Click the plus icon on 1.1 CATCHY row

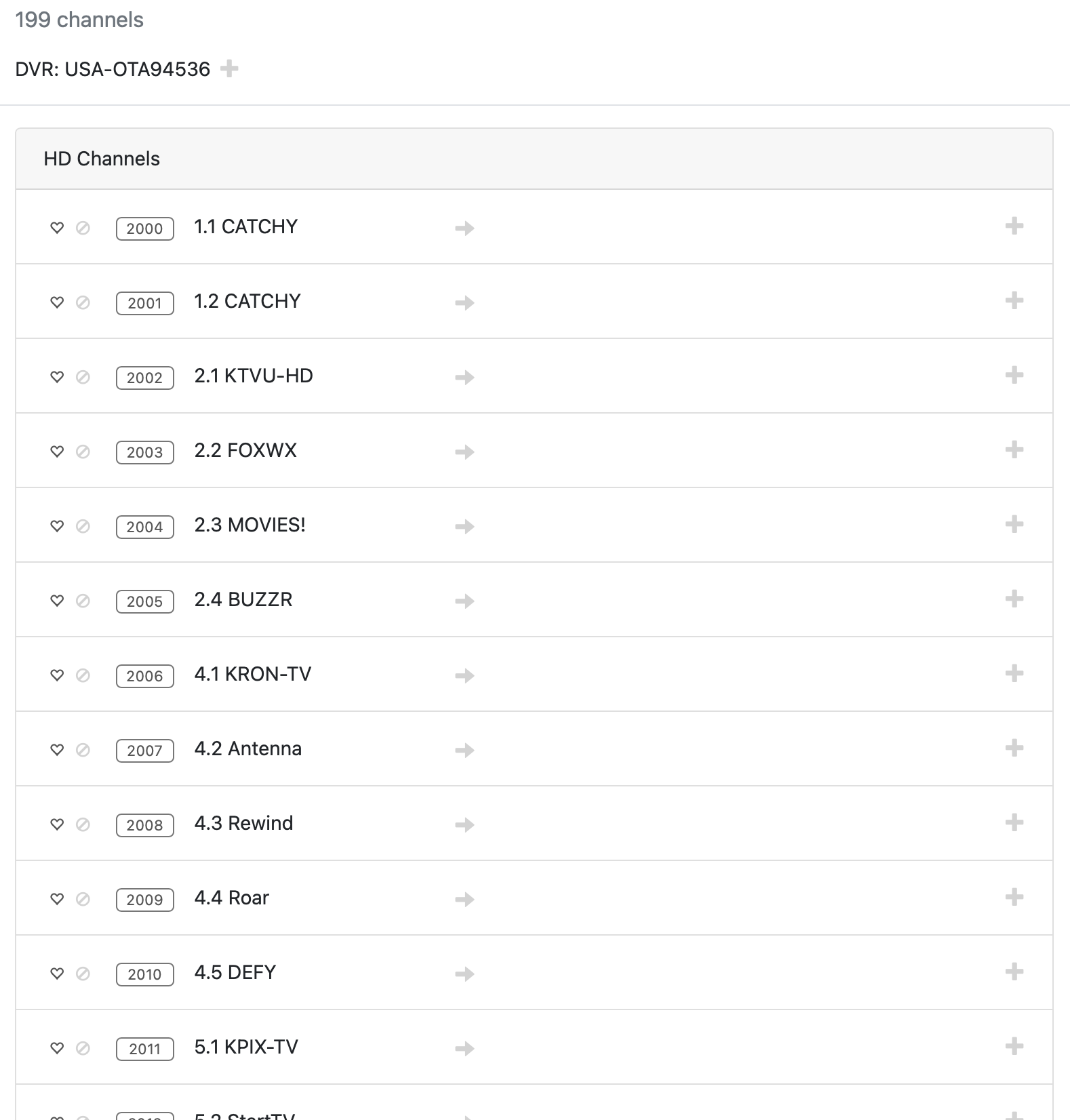(x=1014, y=226)
